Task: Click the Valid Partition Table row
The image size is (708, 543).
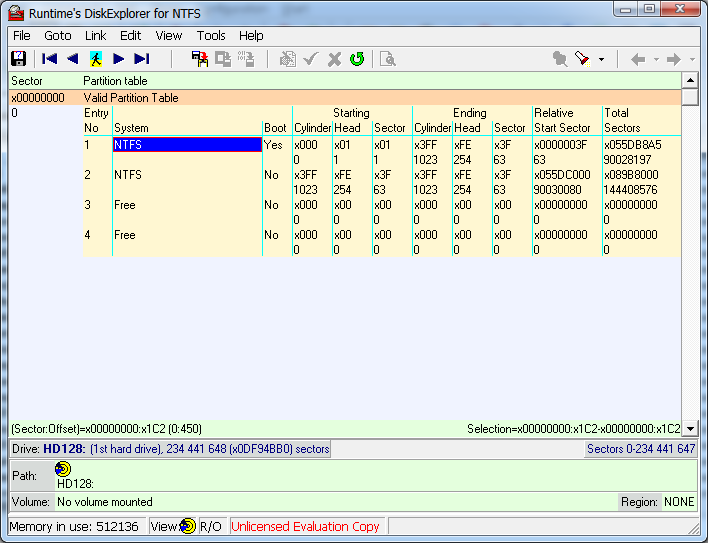Action: tap(345, 97)
